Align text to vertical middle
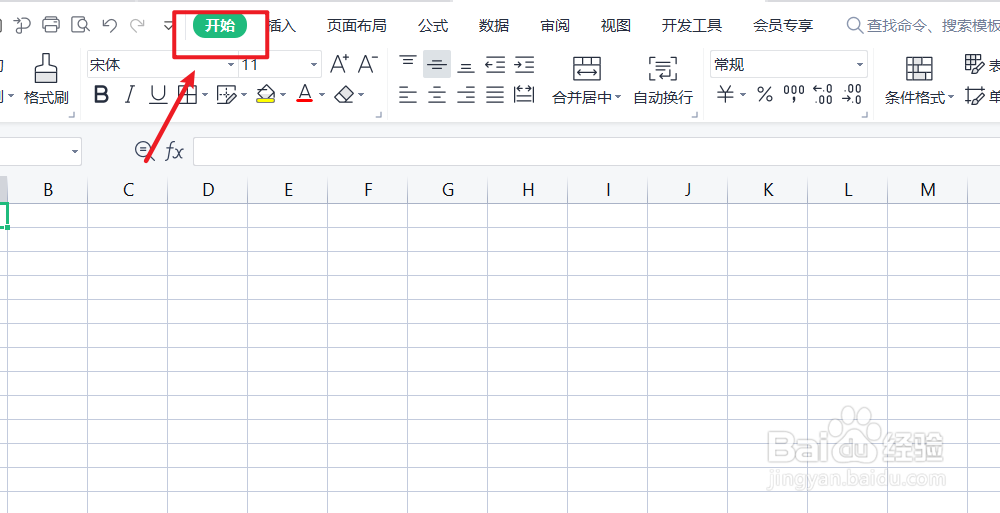Screen dimensions: 1000x513 [437, 64]
